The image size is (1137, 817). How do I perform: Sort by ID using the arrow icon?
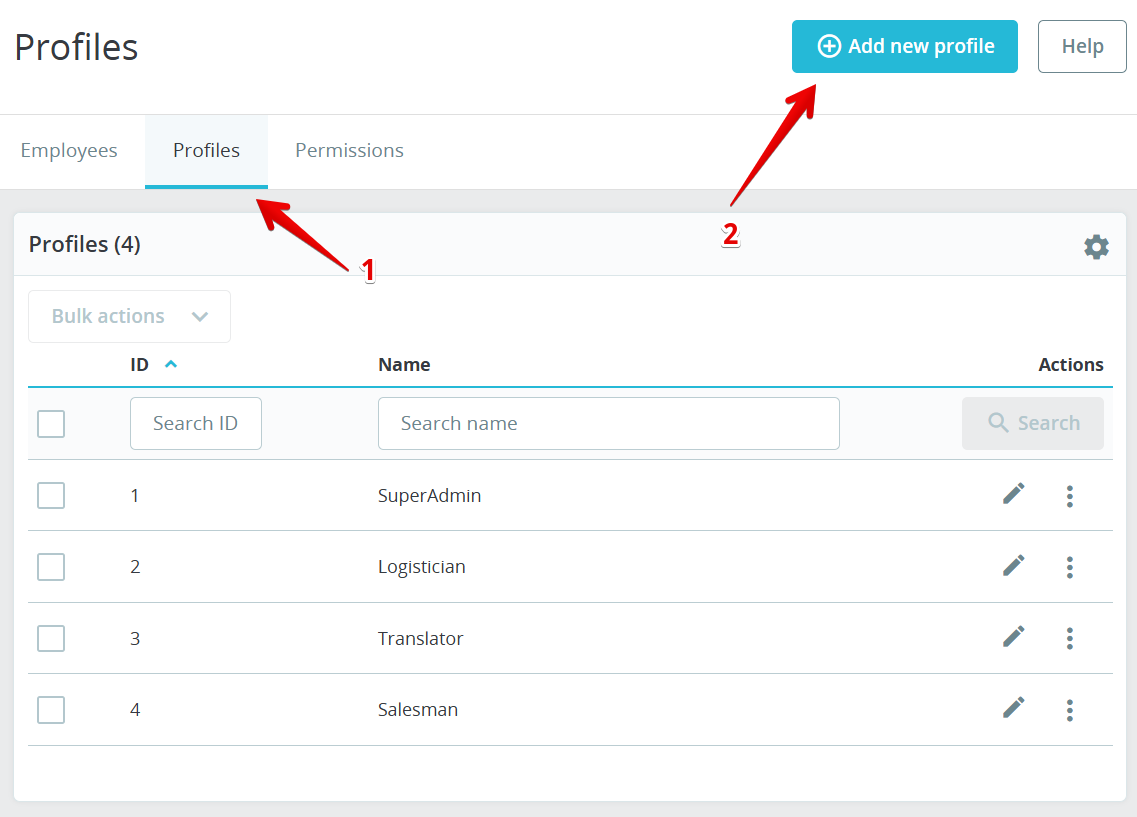[171, 365]
